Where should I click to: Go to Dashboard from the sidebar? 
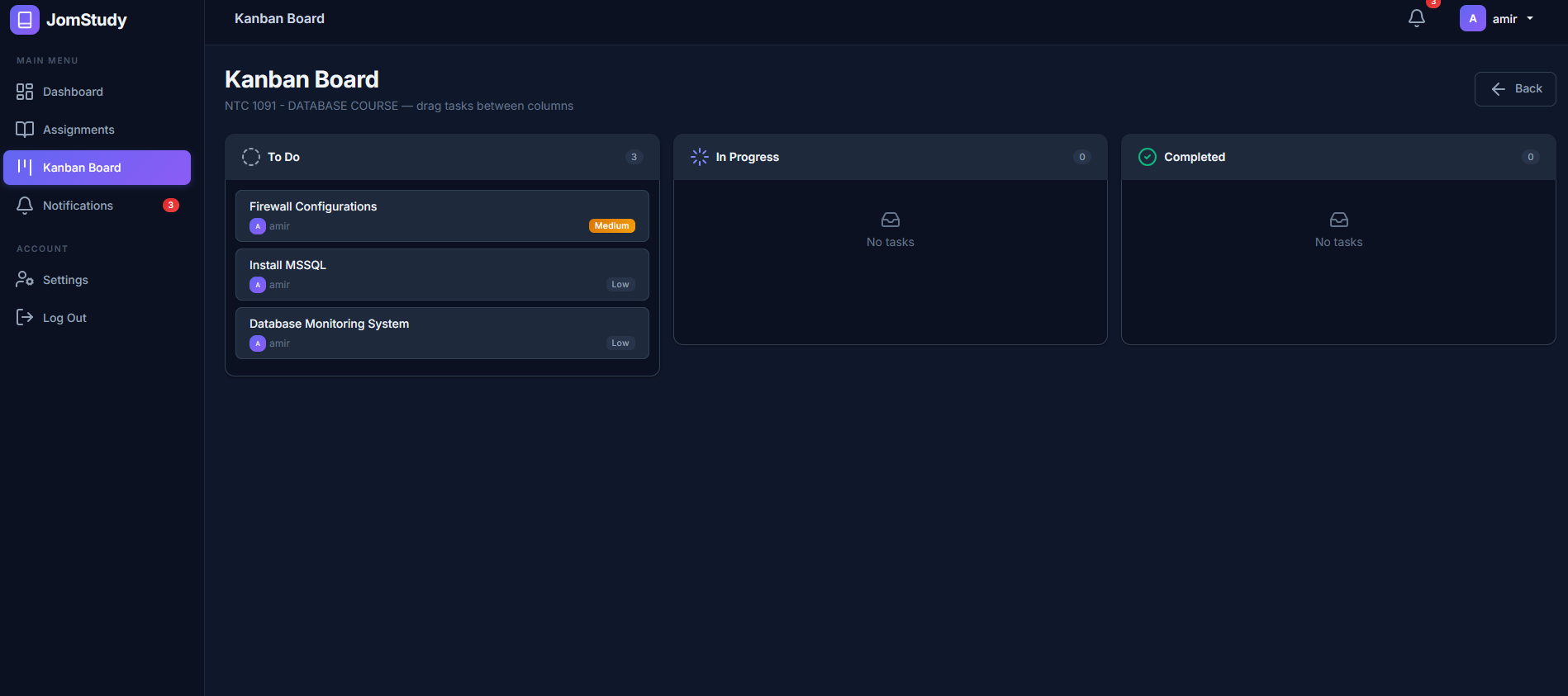coord(97,92)
